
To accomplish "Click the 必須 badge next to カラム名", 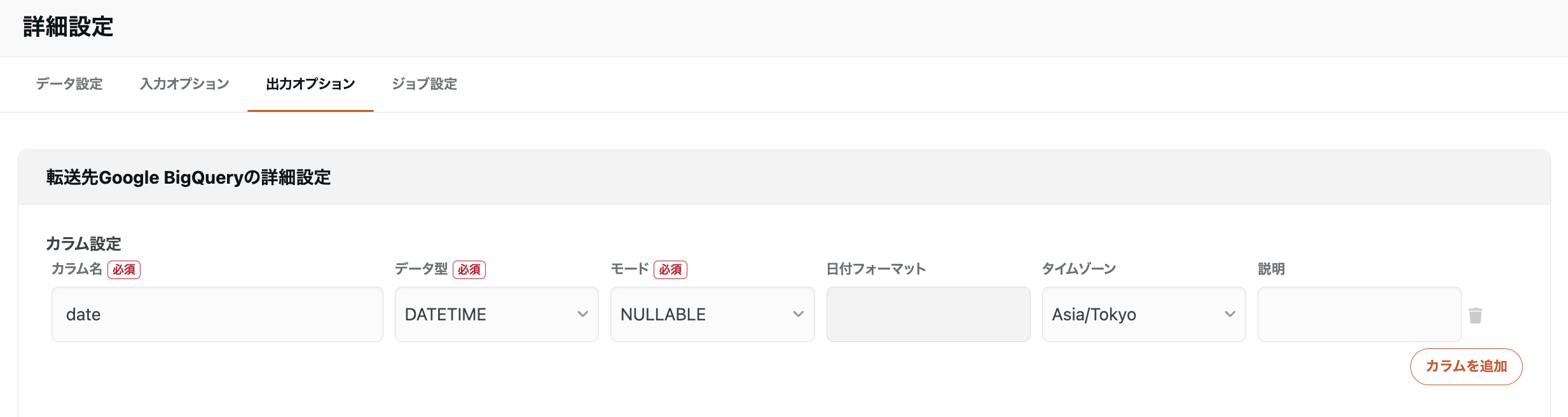I will tap(124, 270).
